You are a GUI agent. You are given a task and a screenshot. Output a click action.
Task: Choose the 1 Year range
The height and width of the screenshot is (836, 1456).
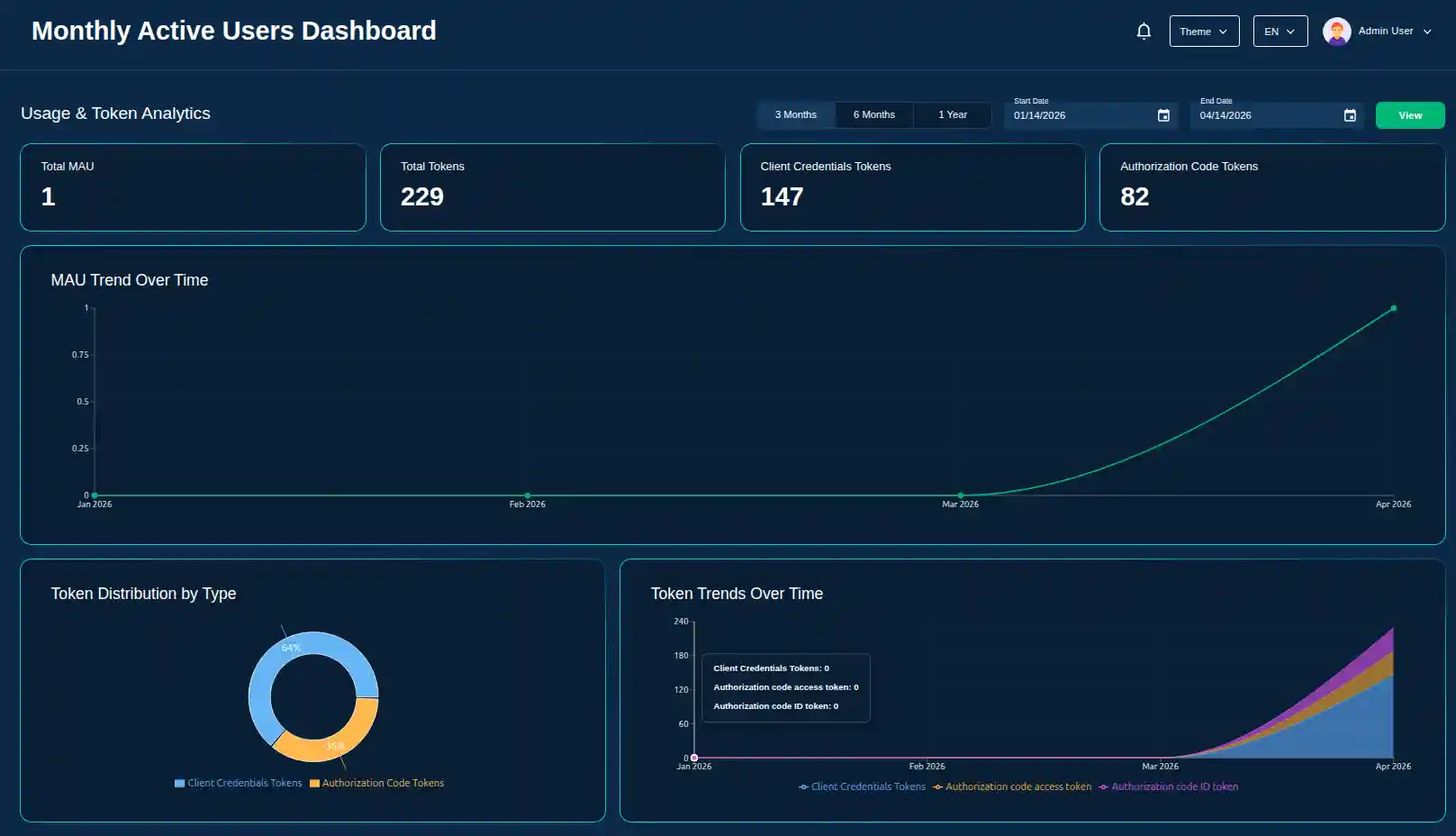click(x=952, y=115)
